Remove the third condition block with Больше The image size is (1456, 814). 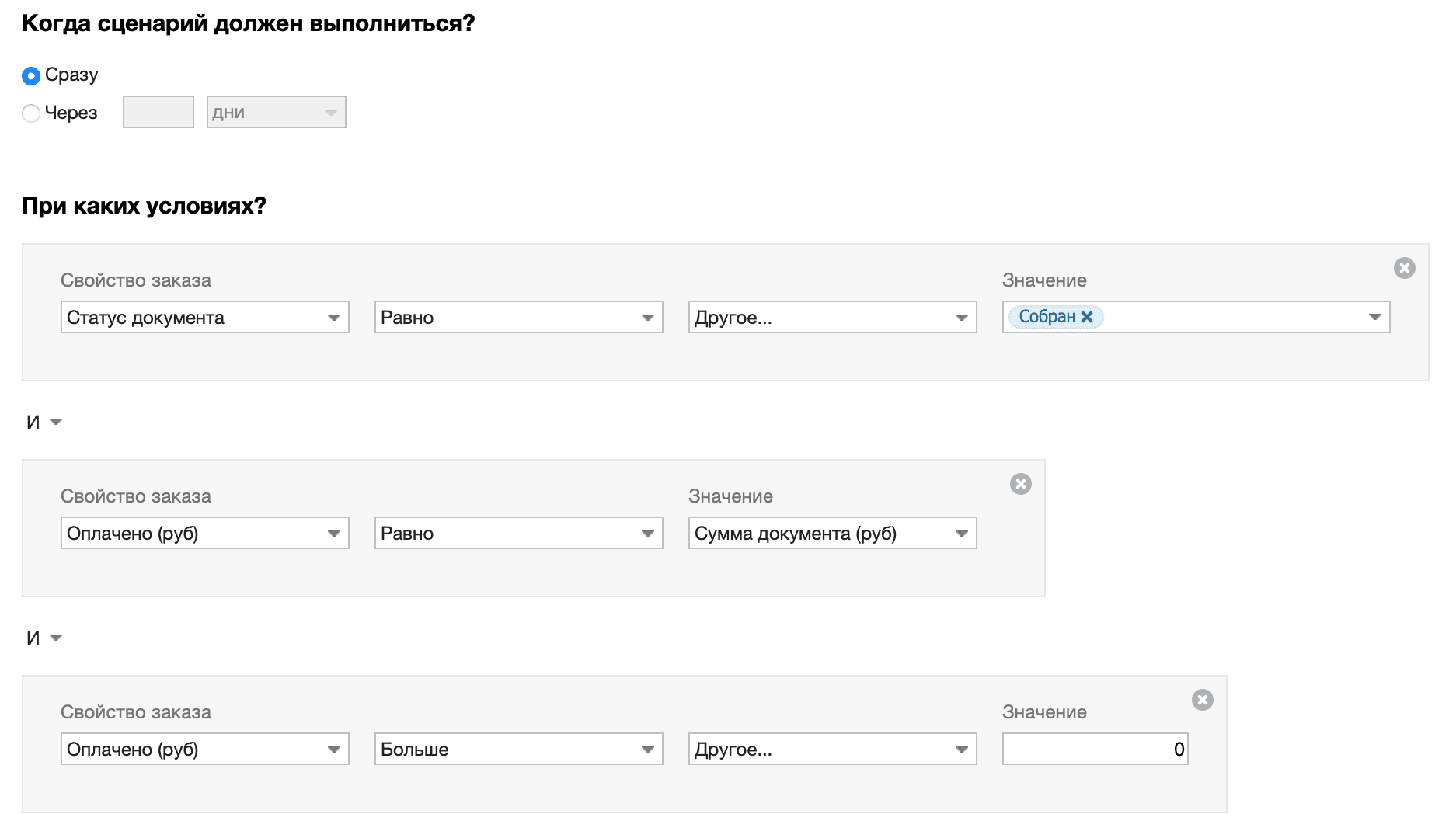(1202, 700)
